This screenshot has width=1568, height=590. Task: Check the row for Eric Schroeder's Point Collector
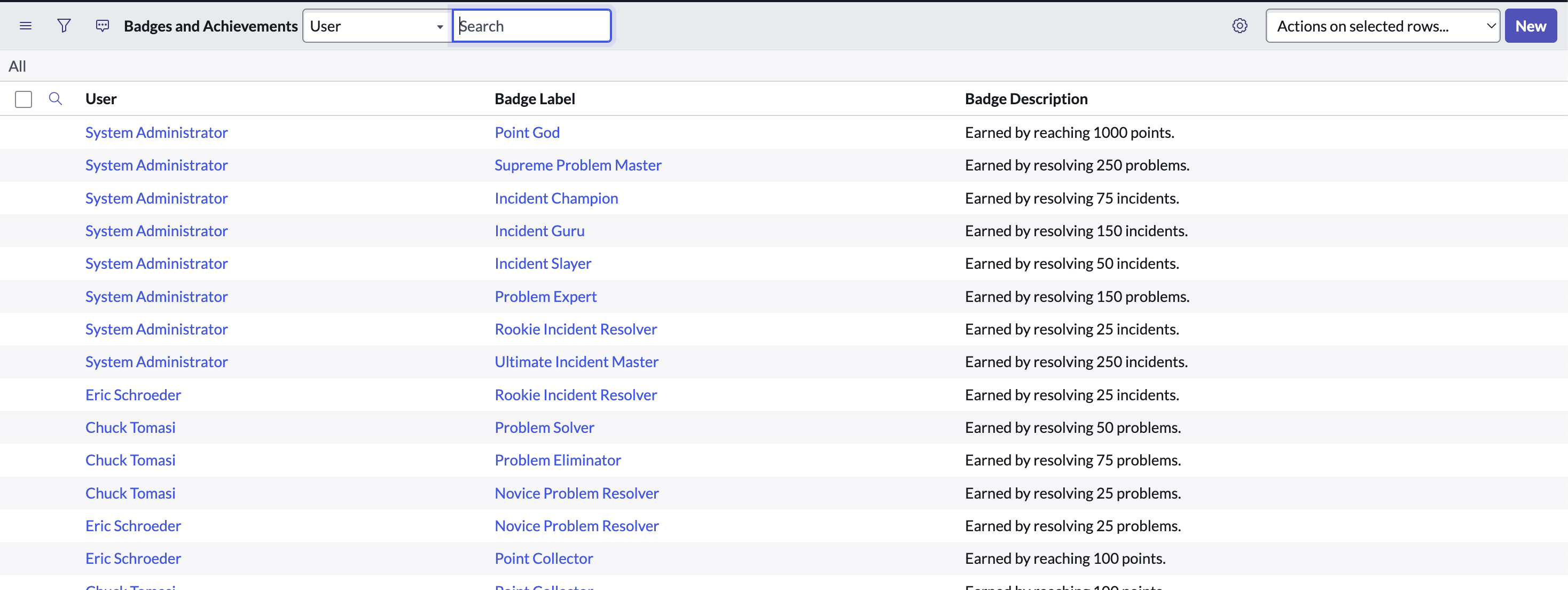tap(23, 558)
